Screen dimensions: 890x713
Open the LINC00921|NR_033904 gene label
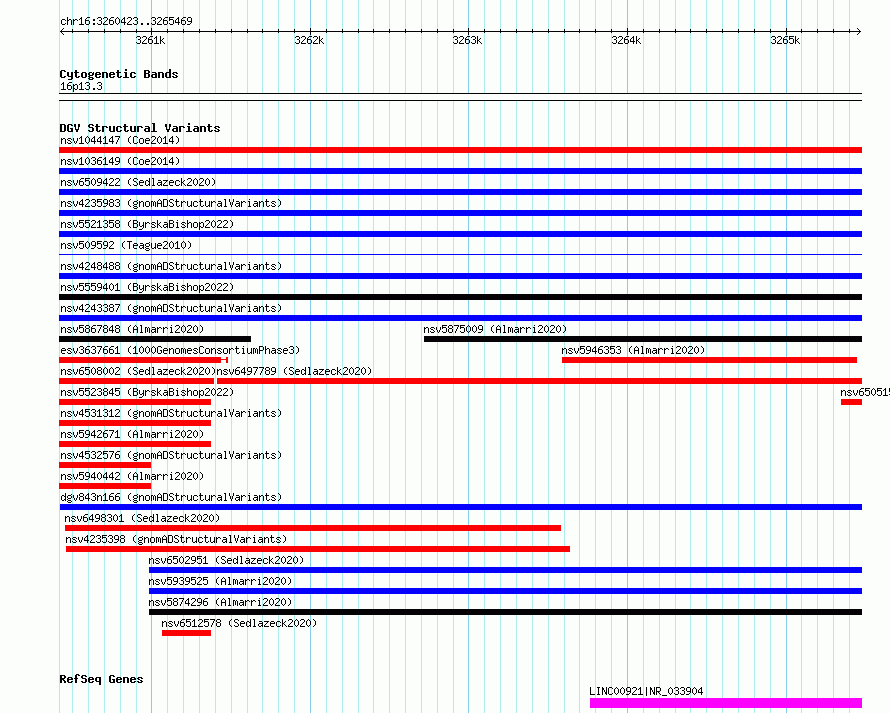[646, 691]
